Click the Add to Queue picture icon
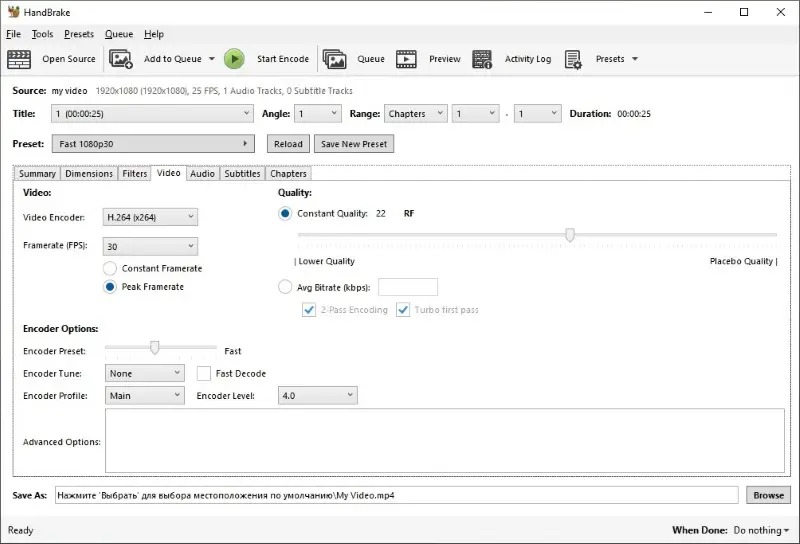800x544 pixels. pyautogui.click(x=121, y=59)
